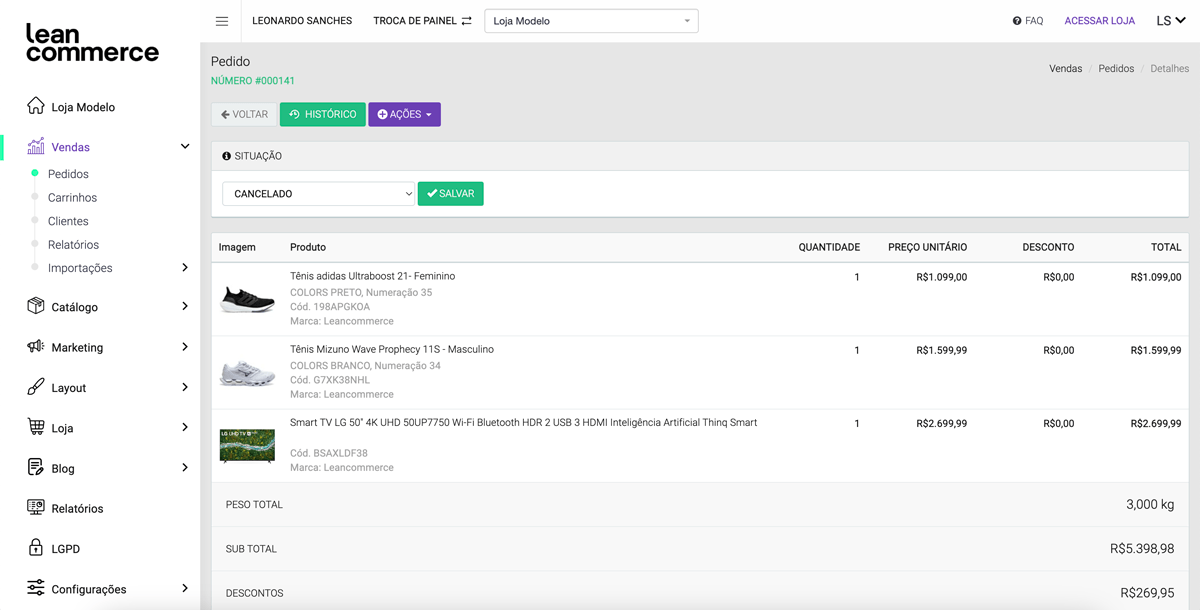This screenshot has height=610, width=1200.
Task: Click the Blog document icon
Action: coord(36,467)
